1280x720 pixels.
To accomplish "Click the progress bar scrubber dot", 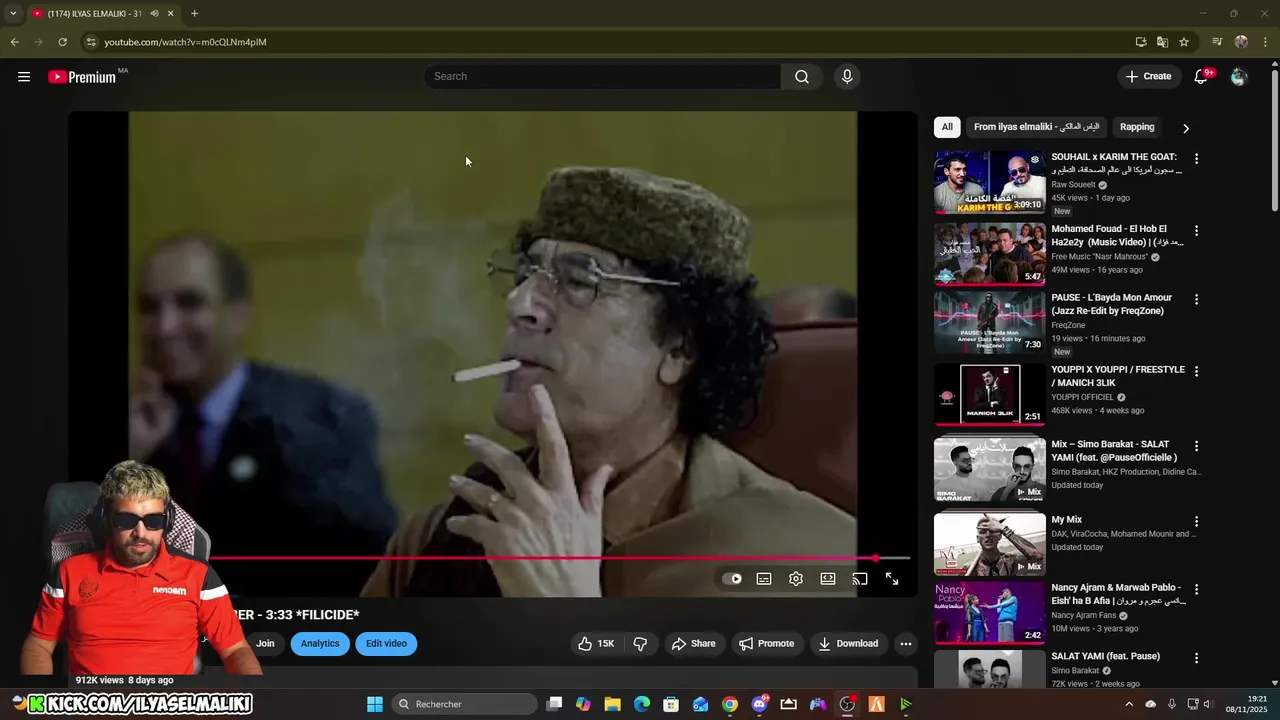I will [876, 558].
